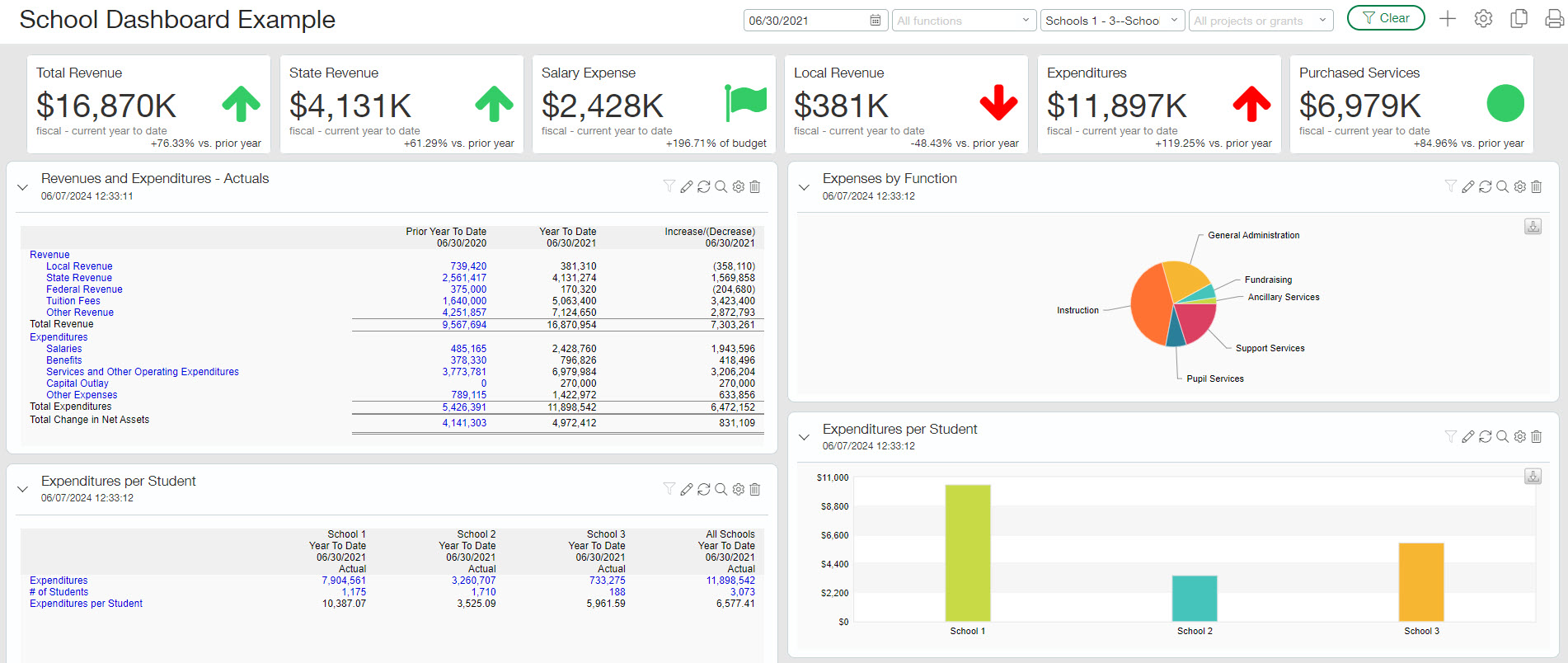Click the Salaries expenditure link
The width and height of the screenshot is (1568, 663).
tap(64, 349)
